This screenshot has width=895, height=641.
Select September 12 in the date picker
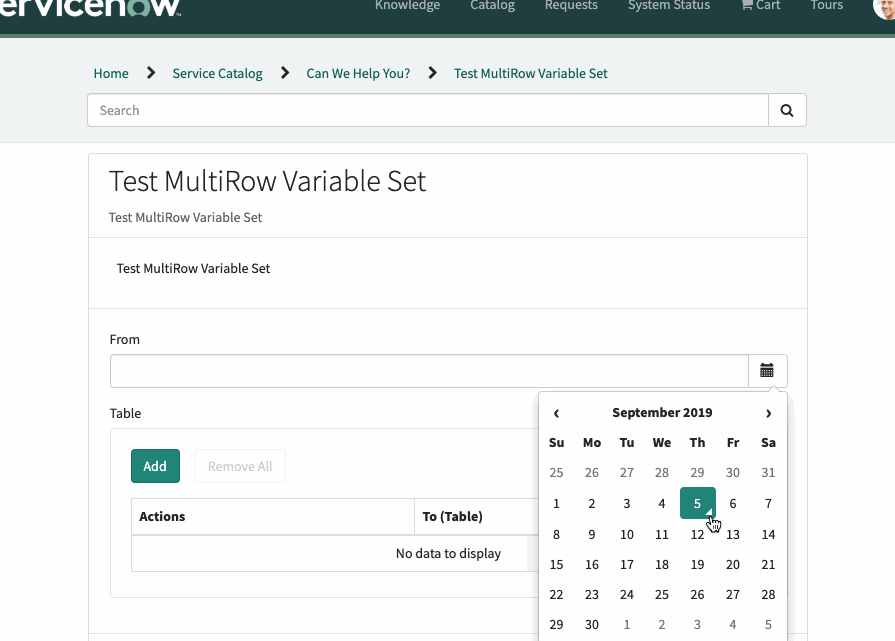coord(697,534)
